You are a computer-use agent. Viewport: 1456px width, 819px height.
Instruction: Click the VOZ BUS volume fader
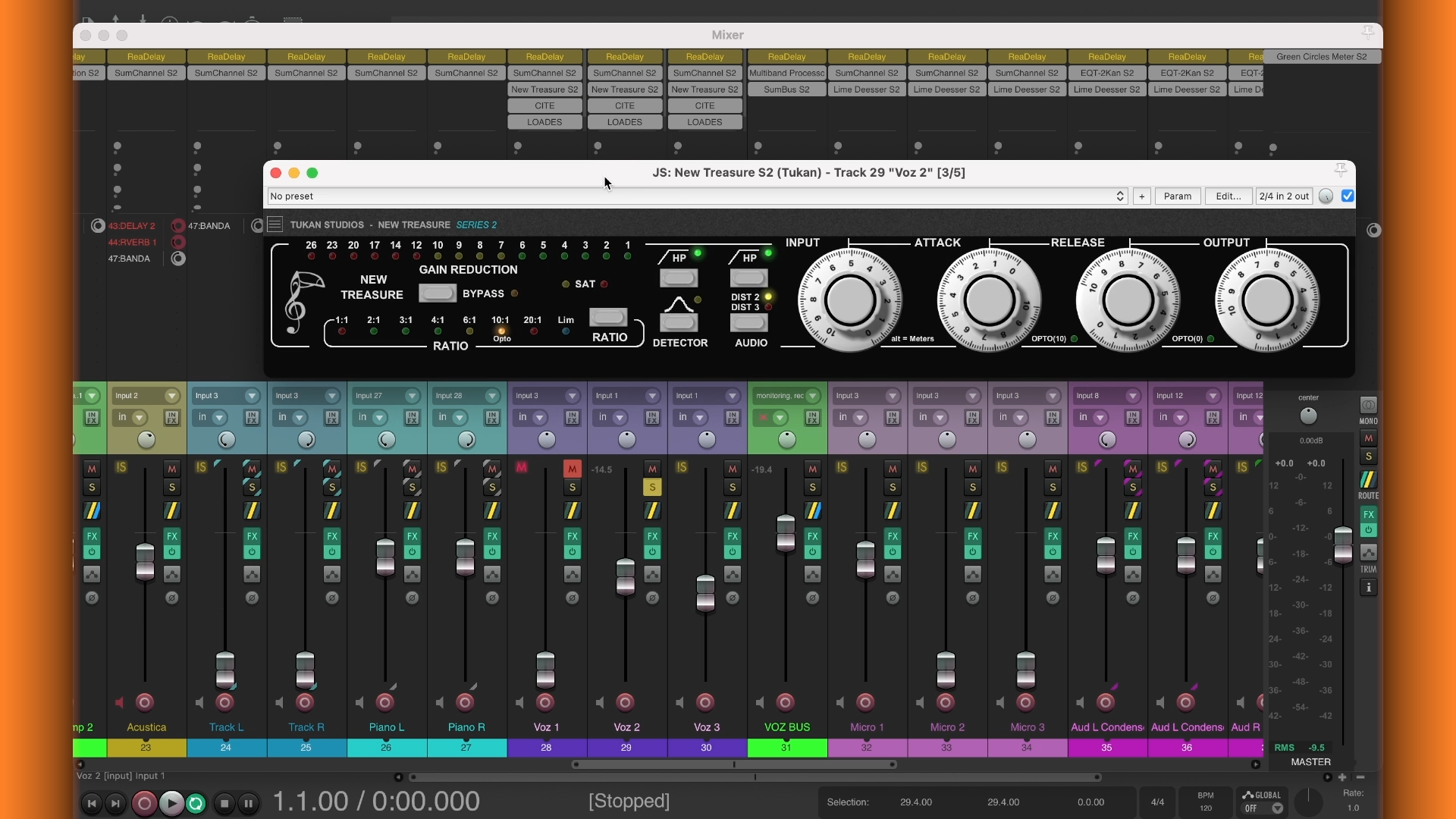pyautogui.click(x=786, y=532)
